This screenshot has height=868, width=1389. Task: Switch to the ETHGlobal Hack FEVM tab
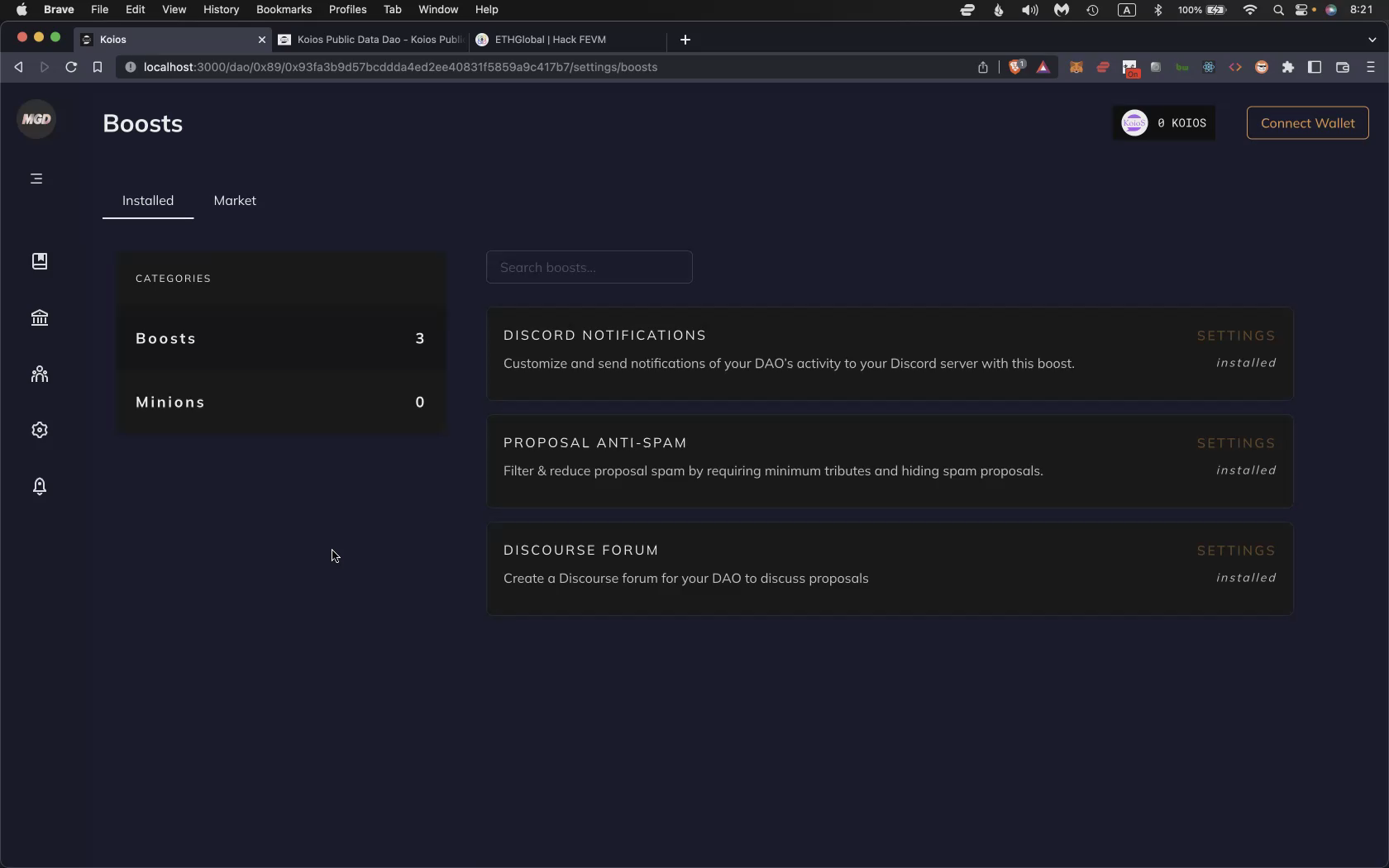tap(569, 40)
